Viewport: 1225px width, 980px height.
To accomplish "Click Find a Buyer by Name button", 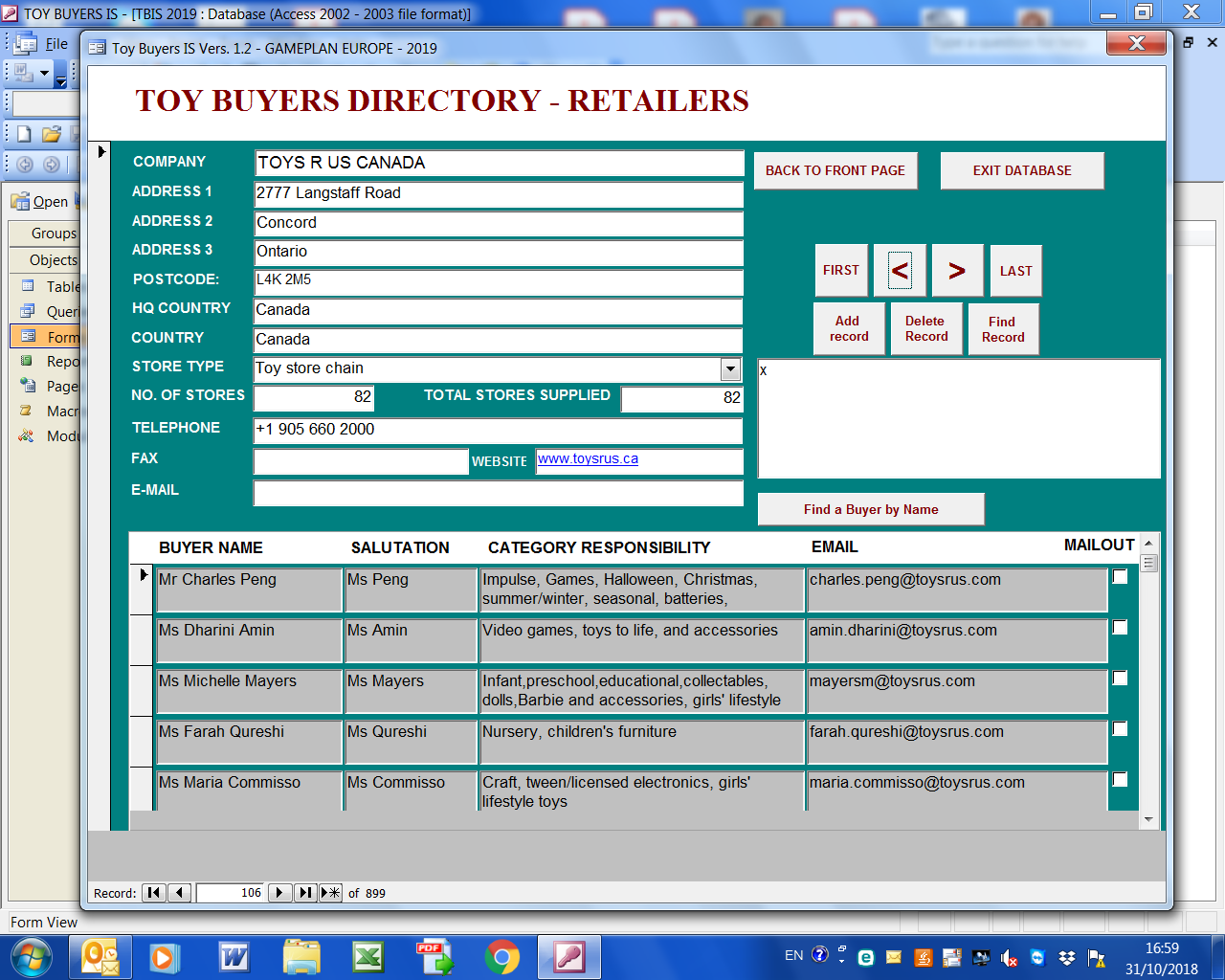I will [871, 509].
